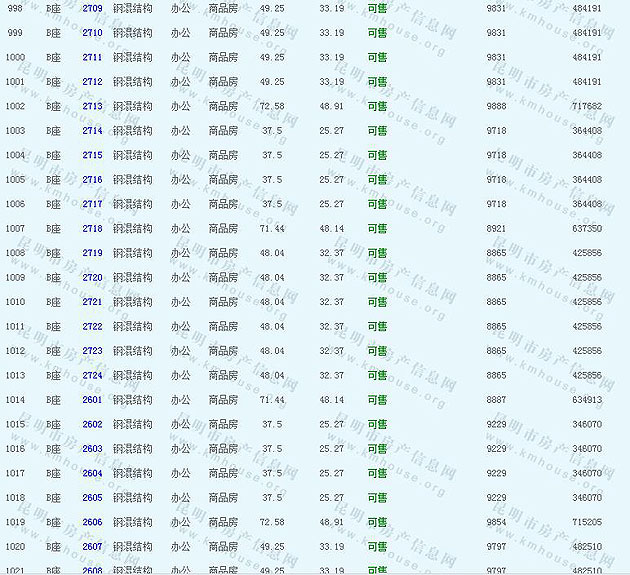Click the 2722 room link
The height and width of the screenshot is (575, 630).
click(x=92, y=327)
